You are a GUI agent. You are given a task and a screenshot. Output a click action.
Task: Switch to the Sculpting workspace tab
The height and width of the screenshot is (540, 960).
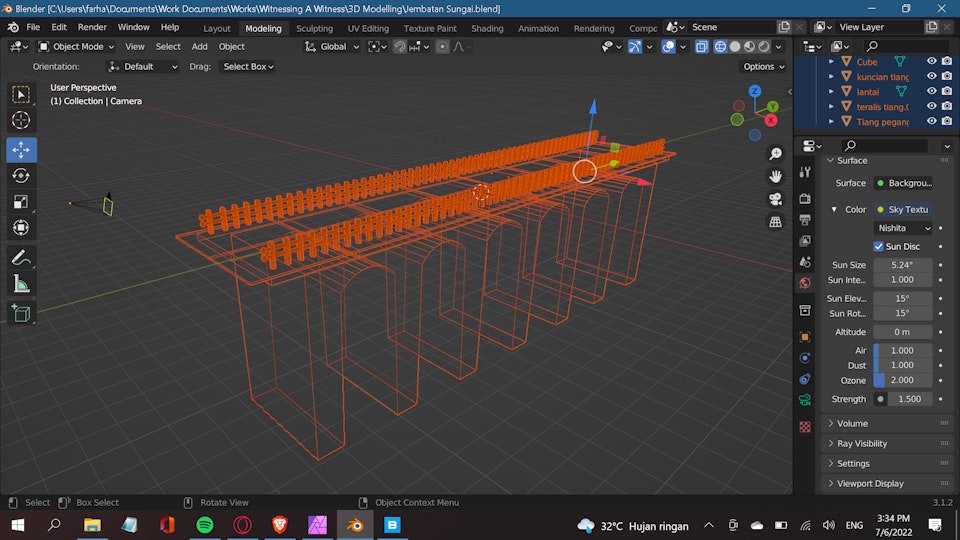click(315, 28)
